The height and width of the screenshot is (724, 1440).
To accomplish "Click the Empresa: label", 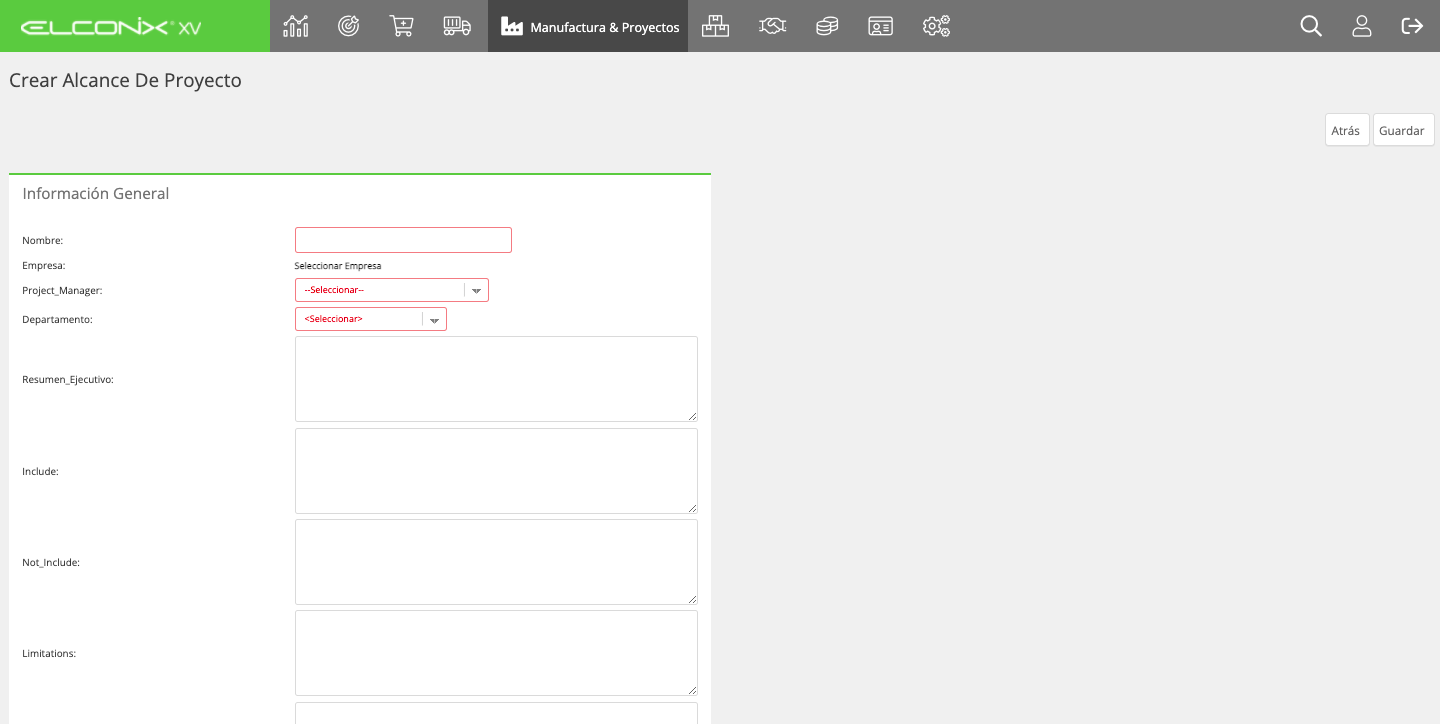I will click(x=44, y=266).
